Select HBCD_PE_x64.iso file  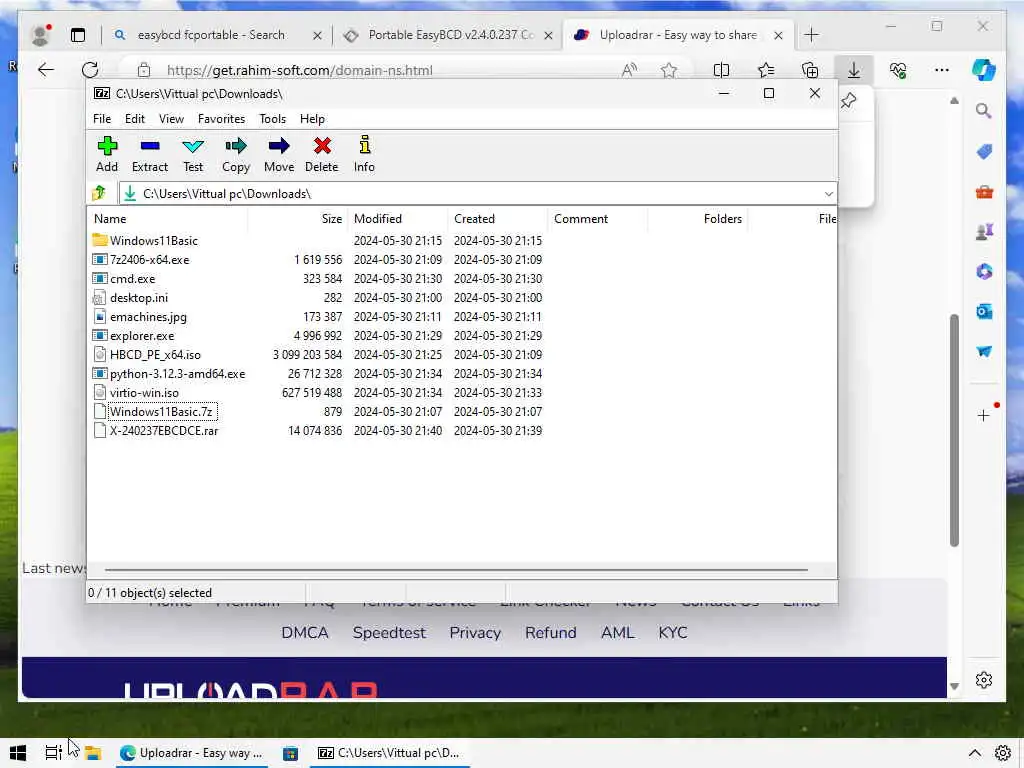click(462, 355)
